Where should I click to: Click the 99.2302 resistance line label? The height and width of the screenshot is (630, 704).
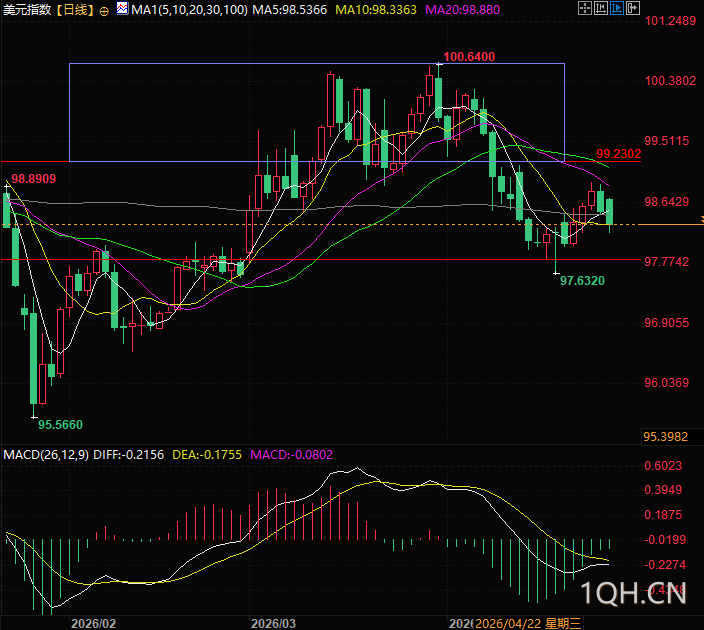click(619, 154)
